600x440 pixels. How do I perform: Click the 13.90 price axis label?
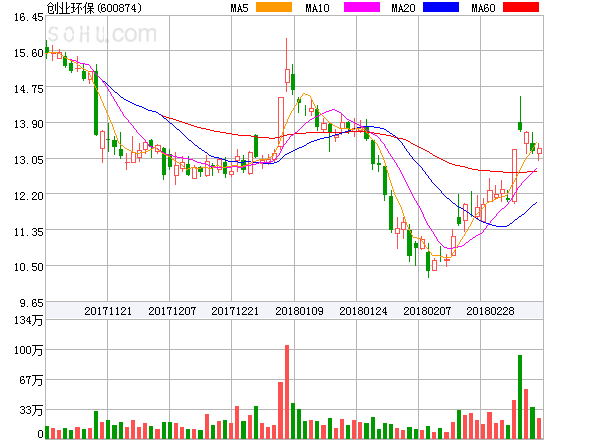click(x=29, y=124)
